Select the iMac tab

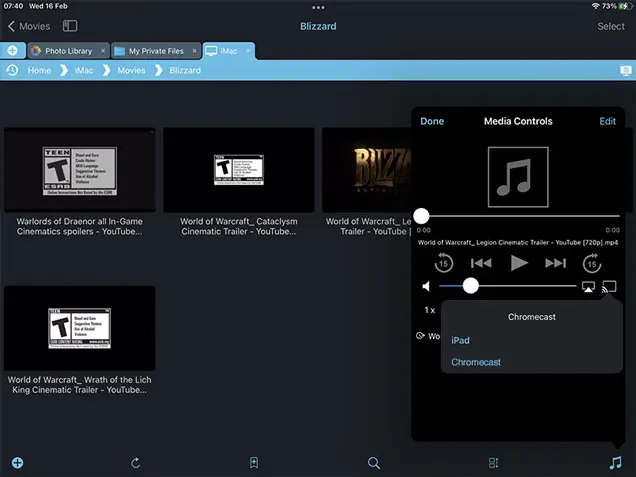coord(228,51)
